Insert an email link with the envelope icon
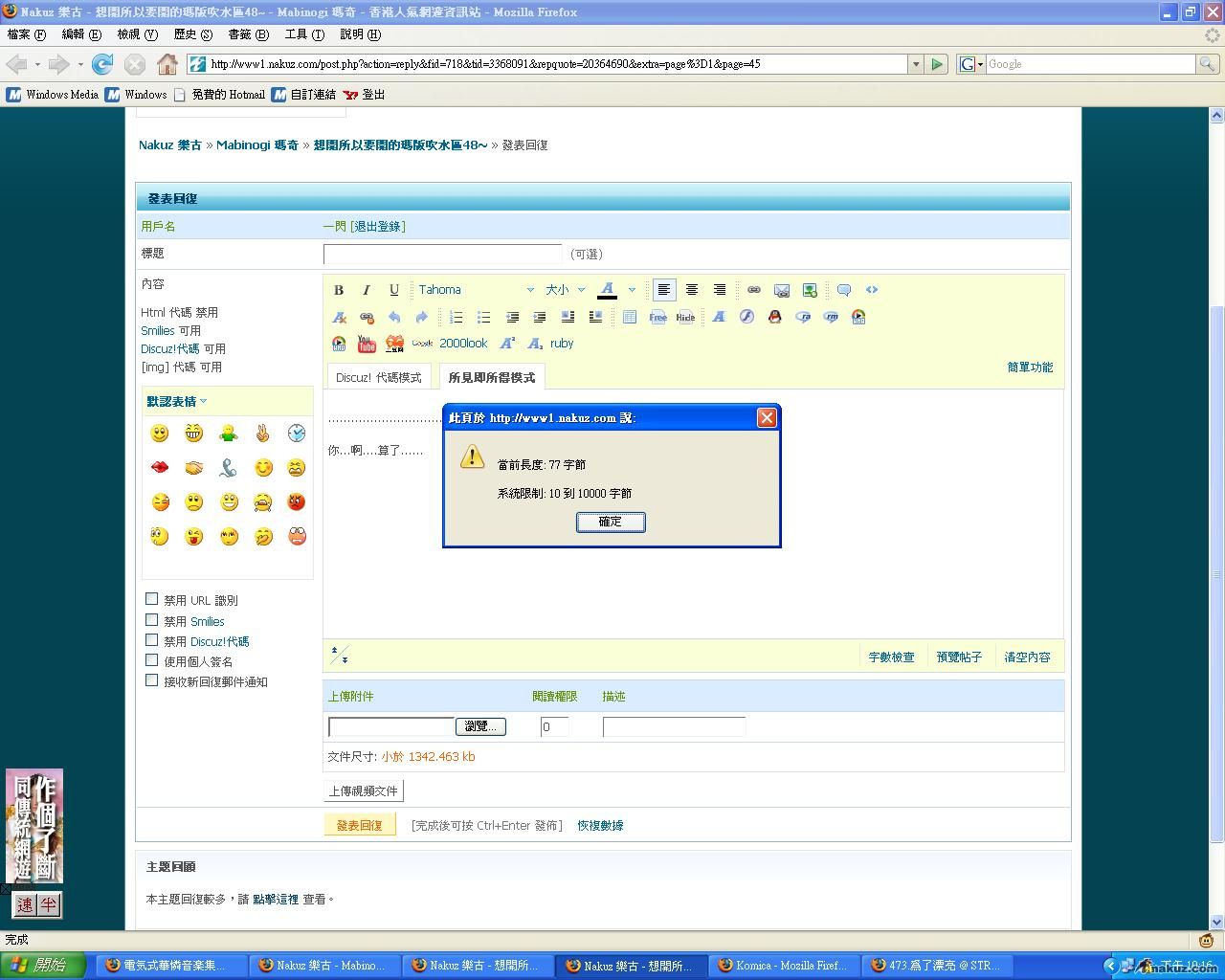Screen dimensions: 1225x980 (x=781, y=290)
